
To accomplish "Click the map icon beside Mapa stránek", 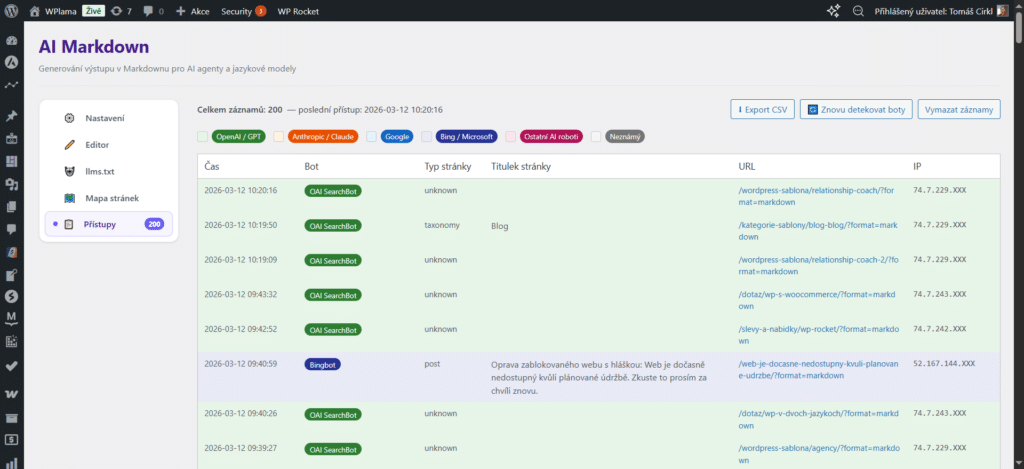I will coord(69,198).
